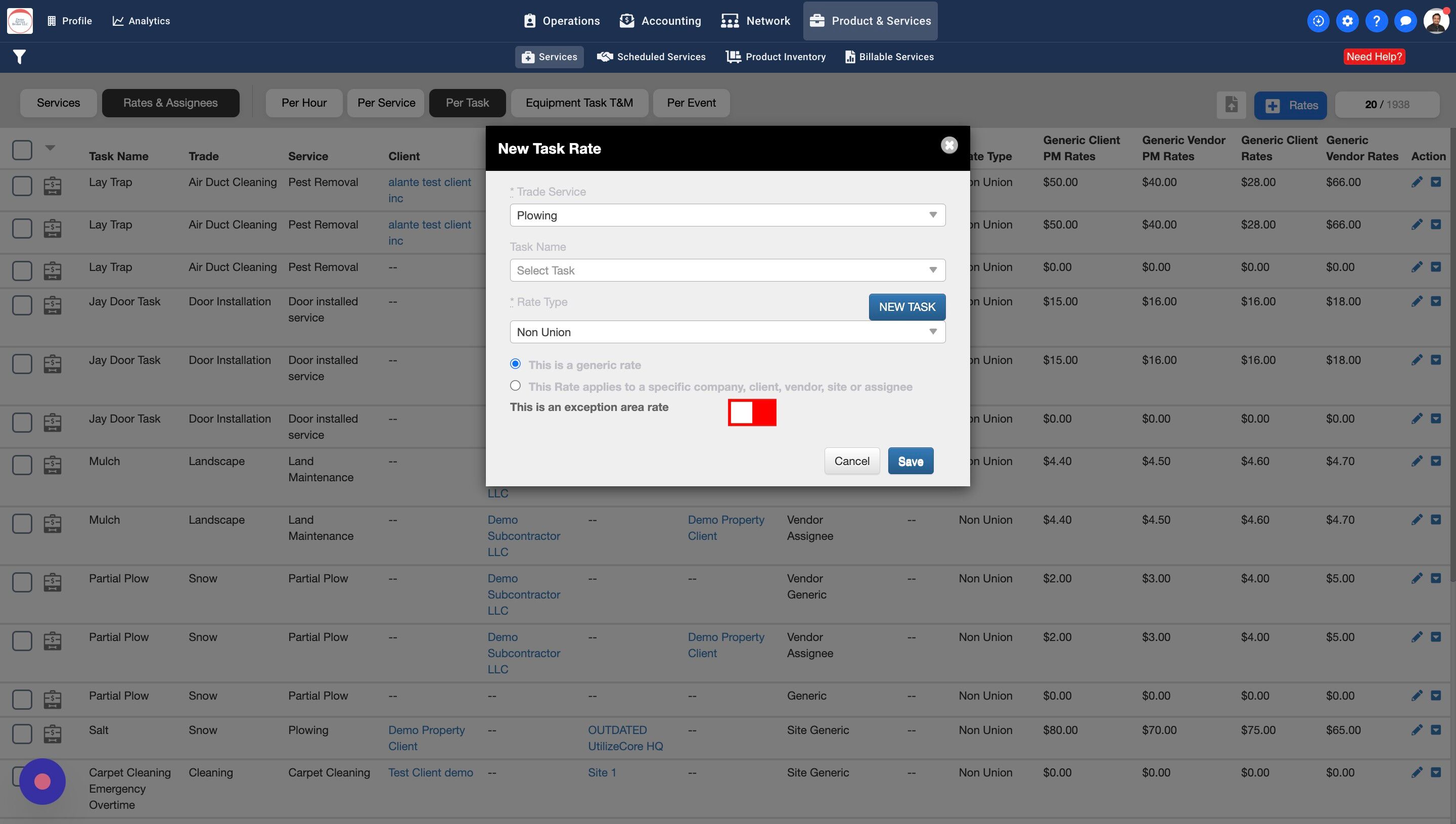Click the upload file icon beside Rates
Viewport: 1456px width, 824px height.
pos(1232,105)
